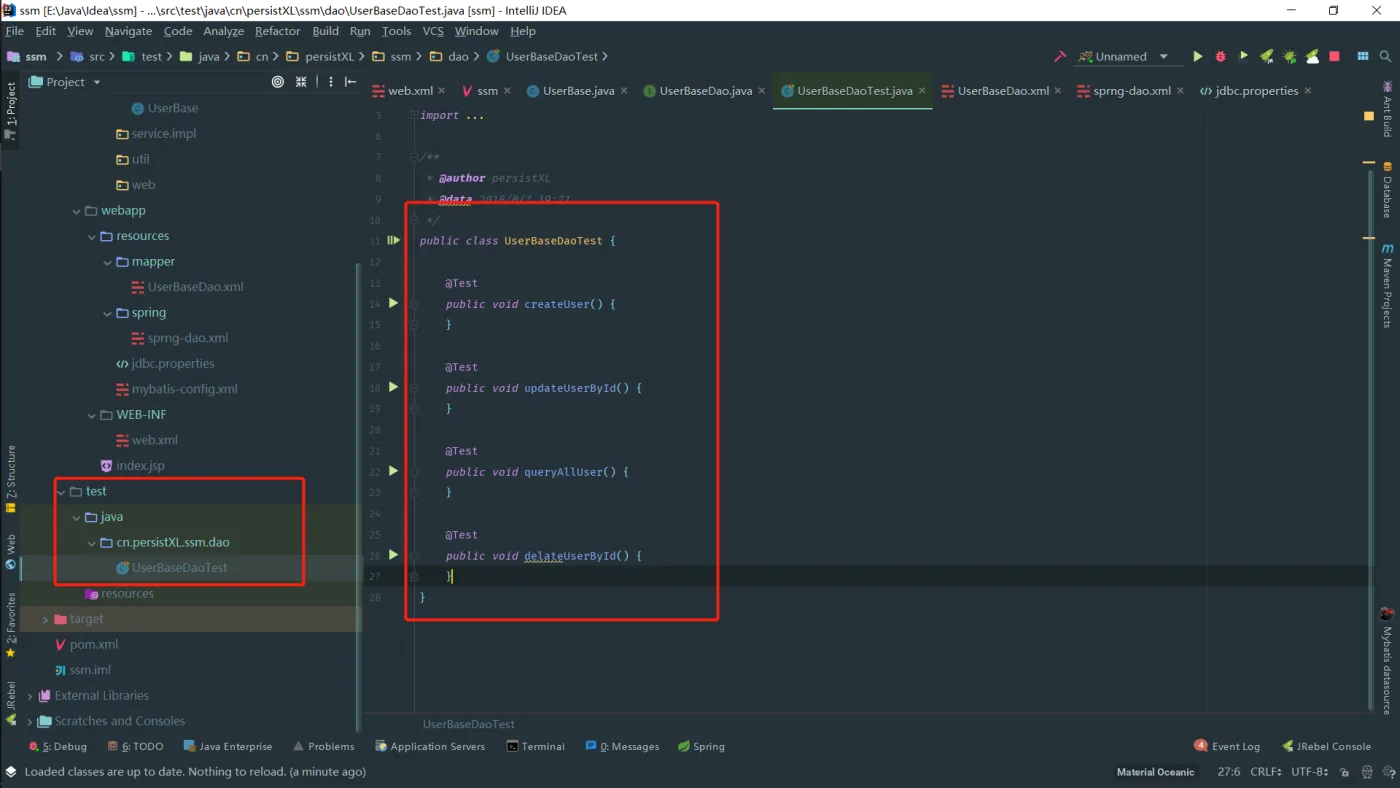This screenshot has width=1400, height=788.
Task: Click the editor vertical scrollbar
Action: (x=1370, y=440)
